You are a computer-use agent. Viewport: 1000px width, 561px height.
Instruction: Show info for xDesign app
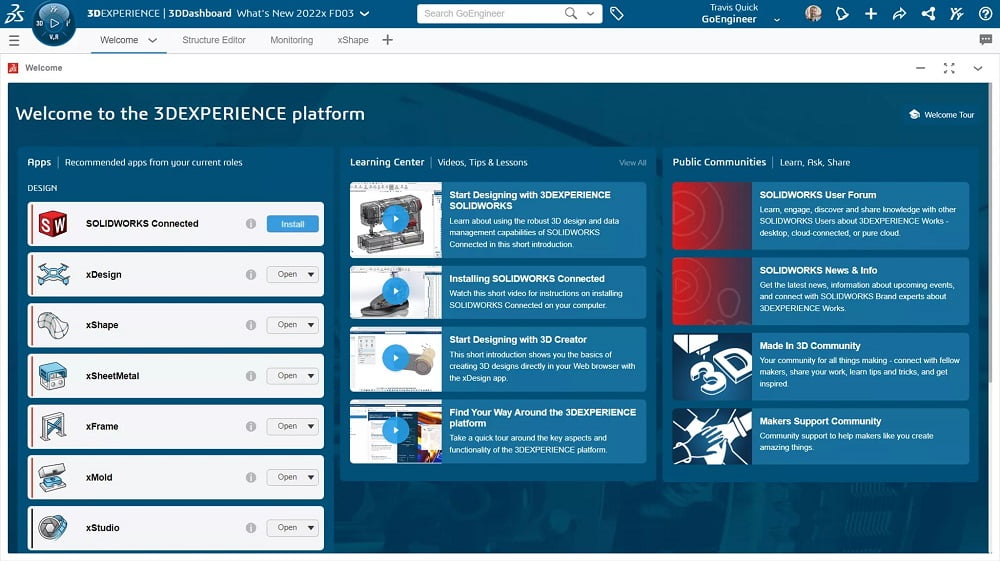tap(251, 275)
